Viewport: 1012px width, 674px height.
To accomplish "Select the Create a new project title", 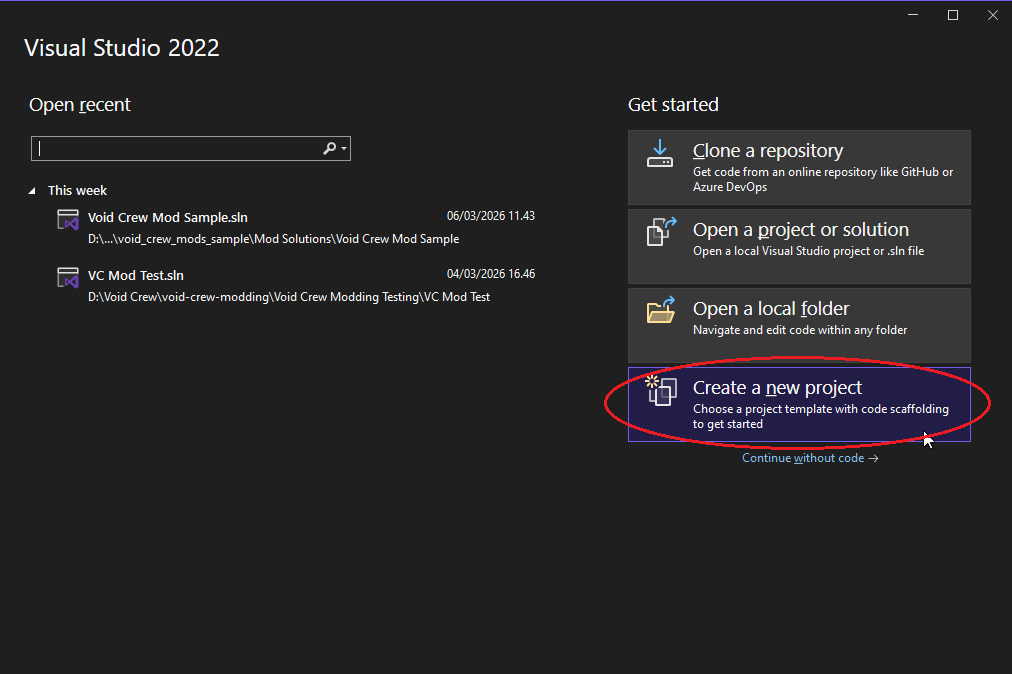I will [x=777, y=388].
